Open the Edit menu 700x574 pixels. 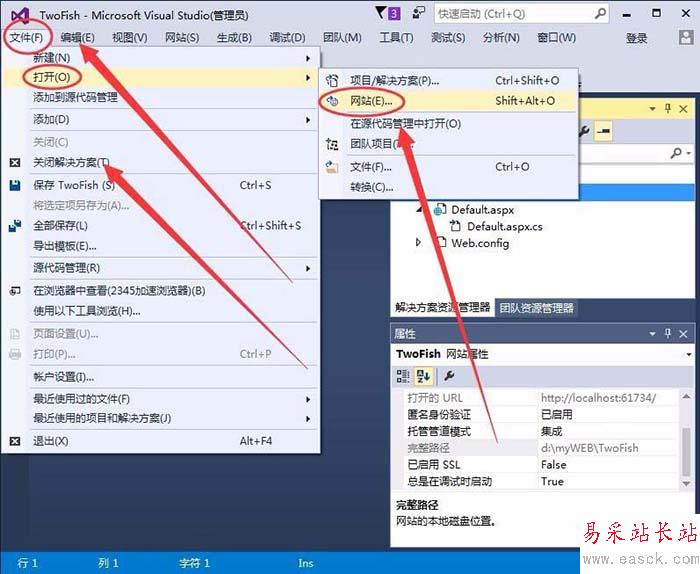coord(78,37)
